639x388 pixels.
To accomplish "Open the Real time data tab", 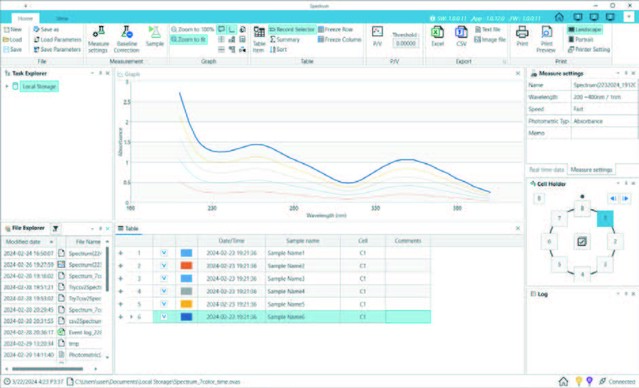I will pos(546,170).
